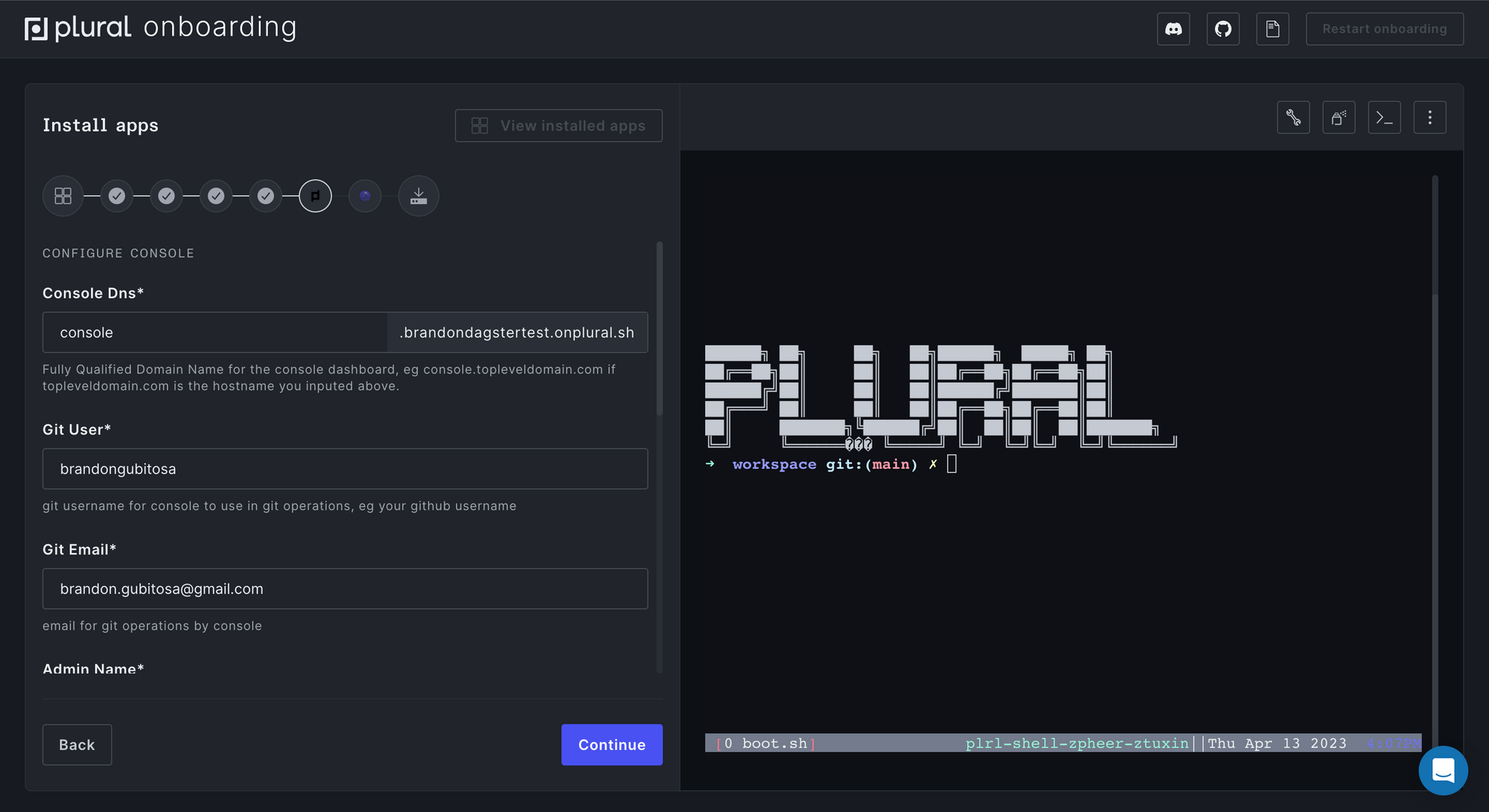Select the current Plural console step
This screenshot has width=1489, height=812.
point(316,196)
